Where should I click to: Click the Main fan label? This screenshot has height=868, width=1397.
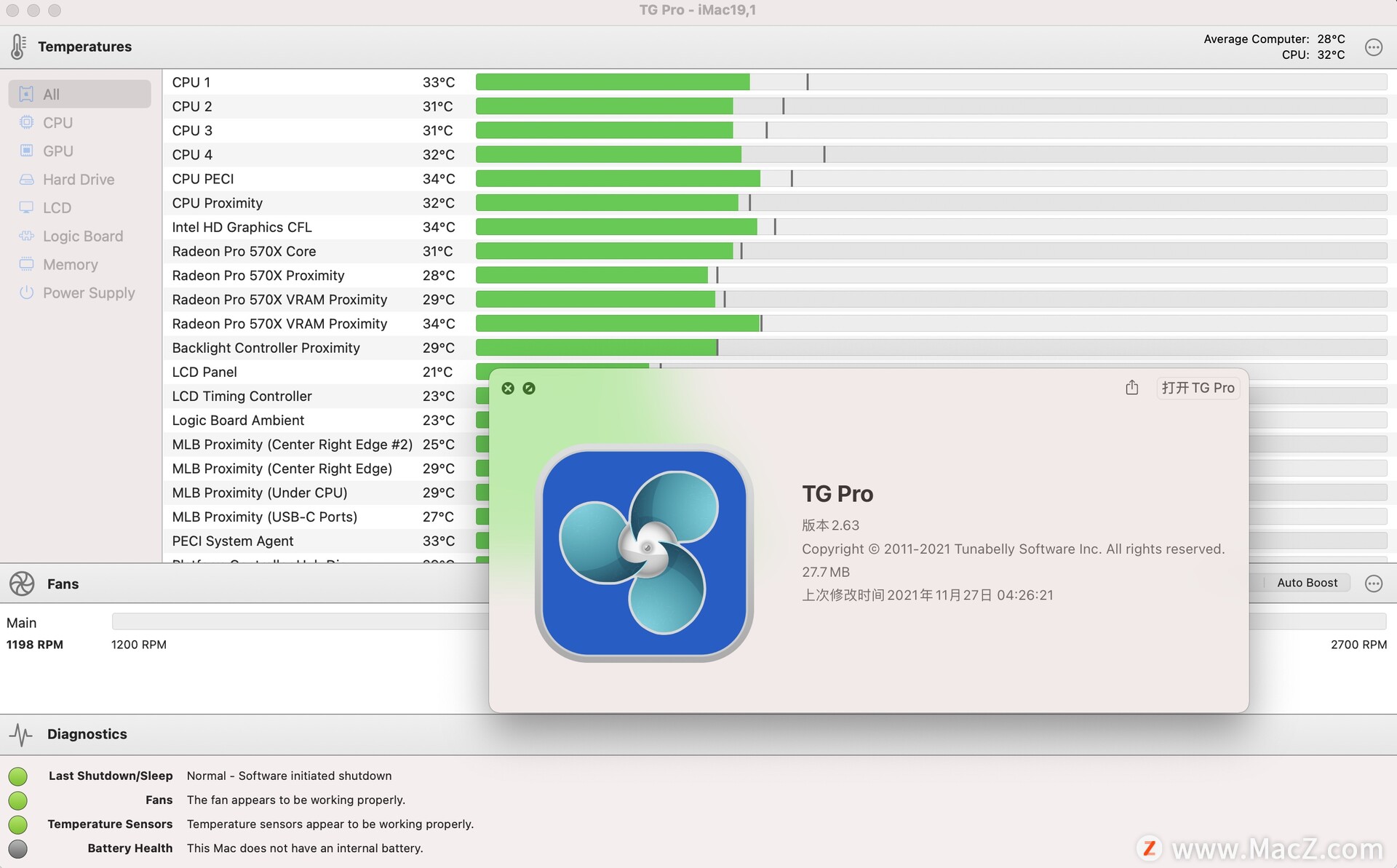click(22, 623)
